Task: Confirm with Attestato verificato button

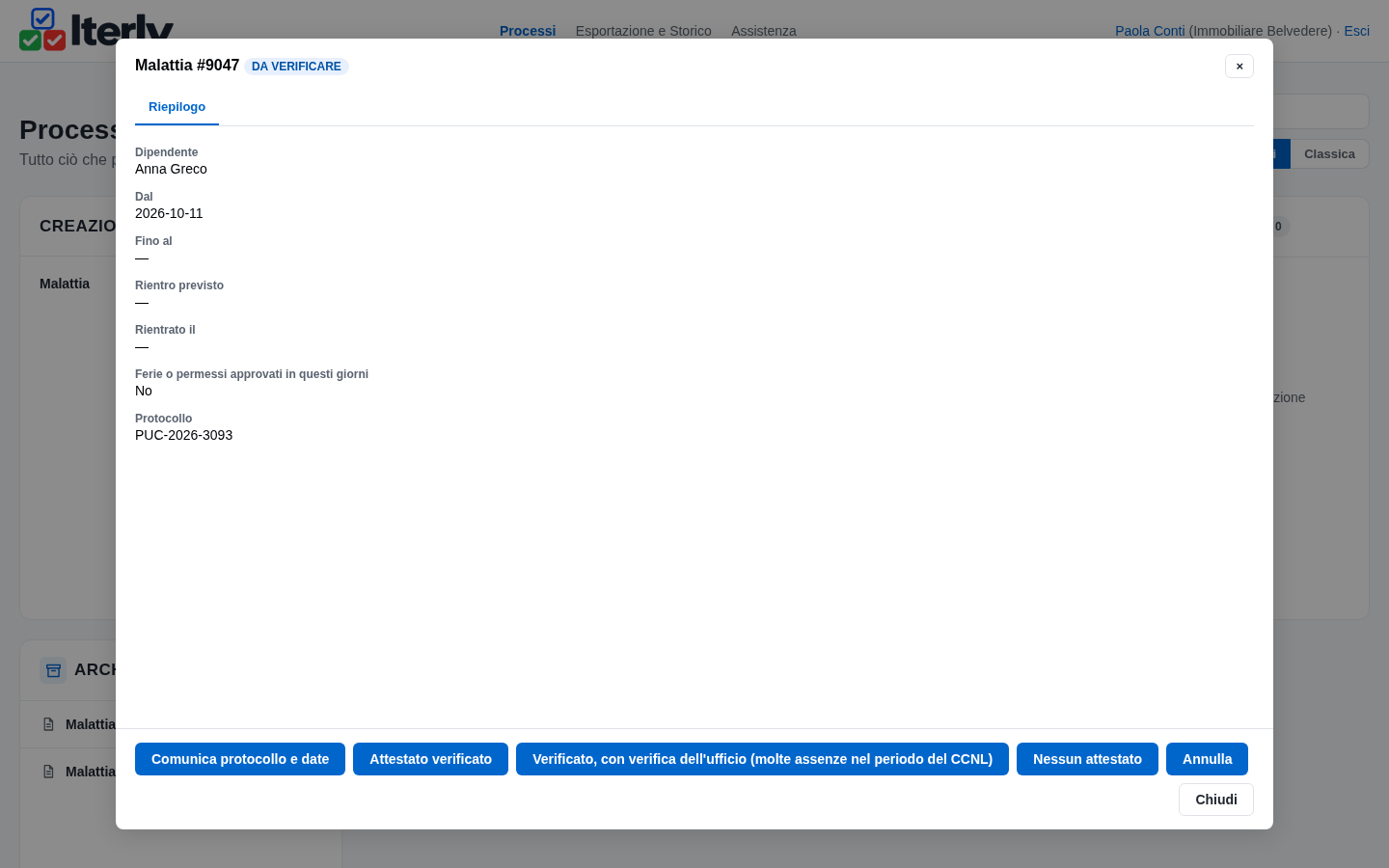Action: pyautogui.click(x=430, y=759)
